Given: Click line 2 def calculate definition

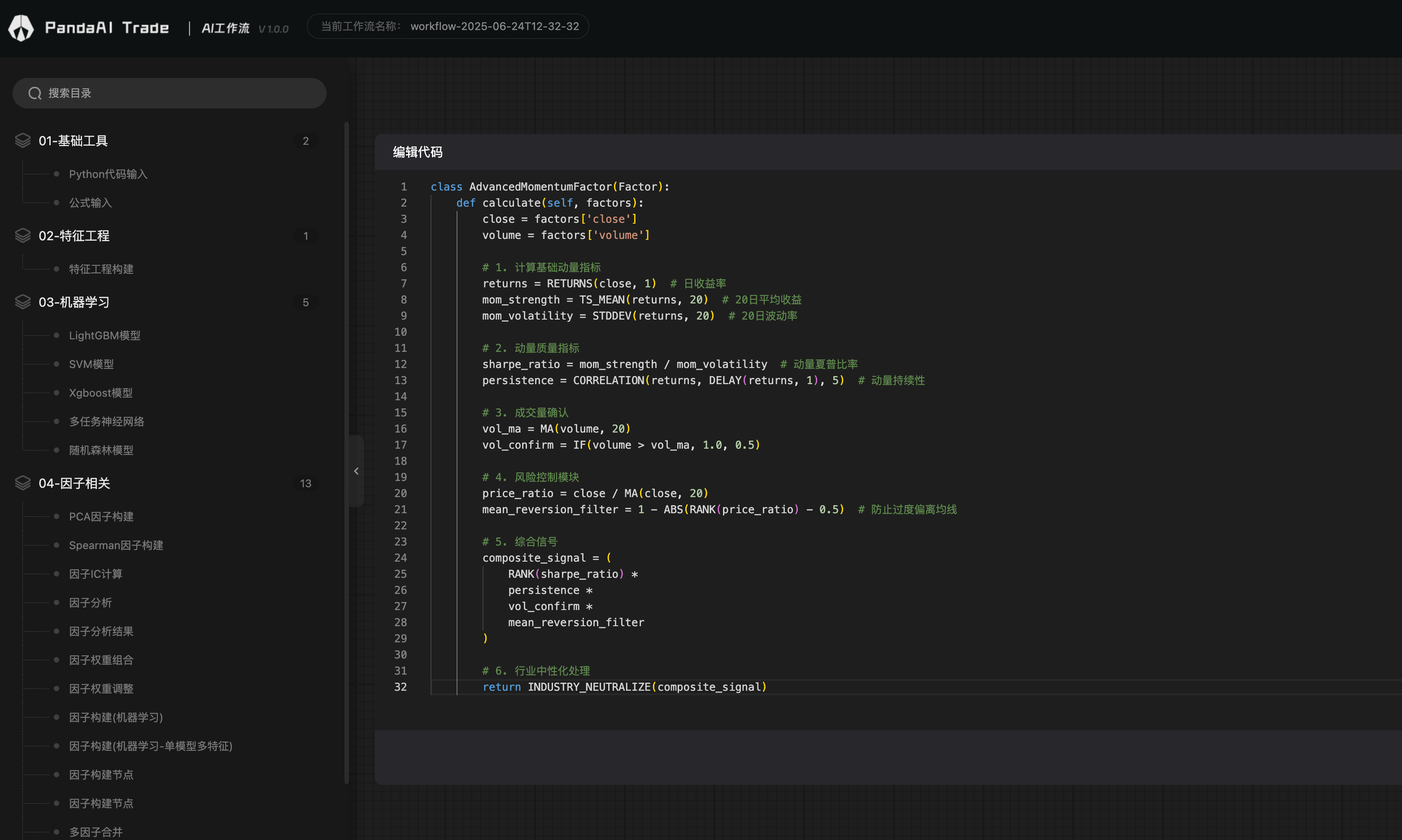Looking at the screenshot, I should coord(550,203).
